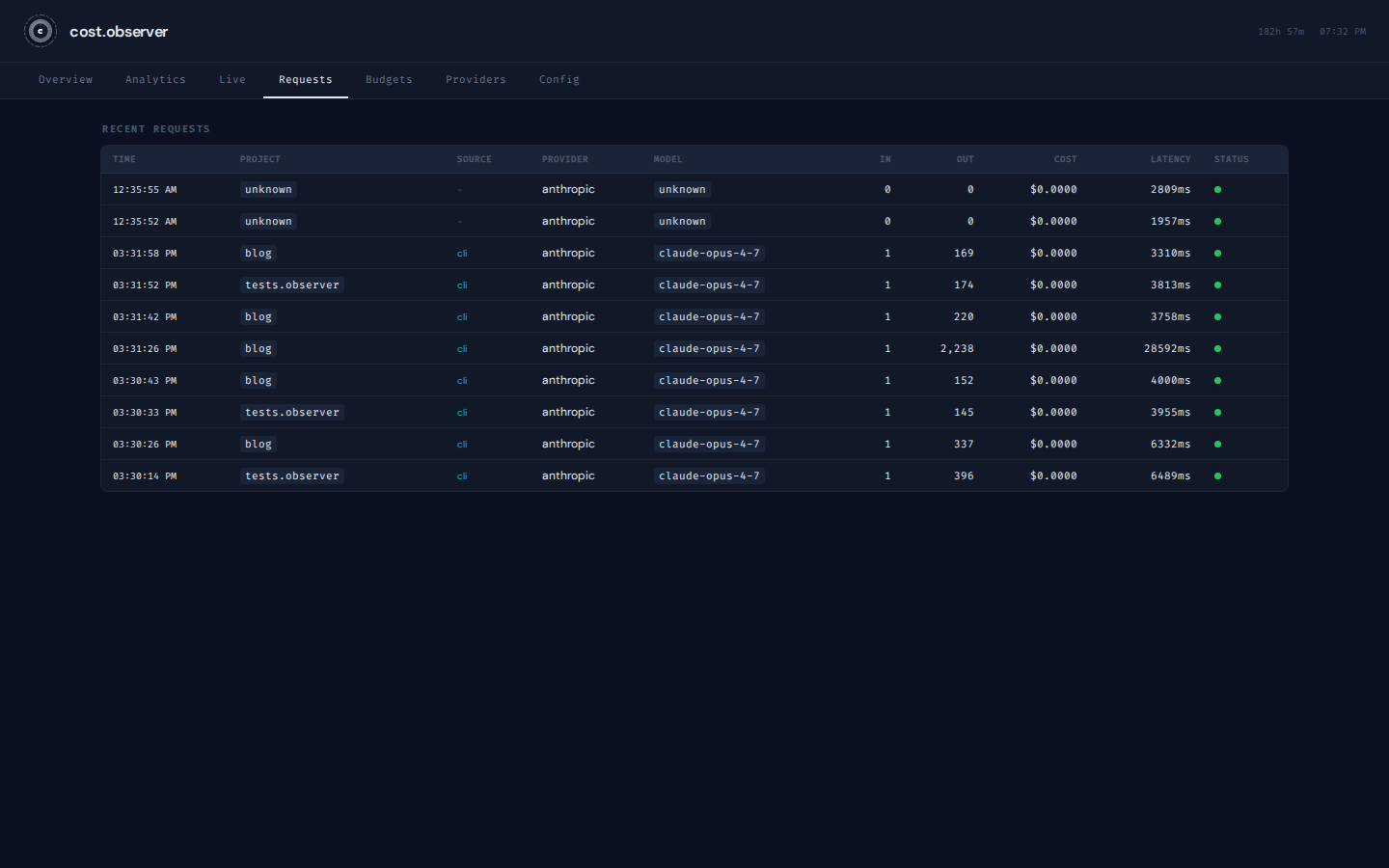This screenshot has height=868, width=1389.
Task: Click status dot of 03:30:33 PM request
Action: click(x=1217, y=413)
